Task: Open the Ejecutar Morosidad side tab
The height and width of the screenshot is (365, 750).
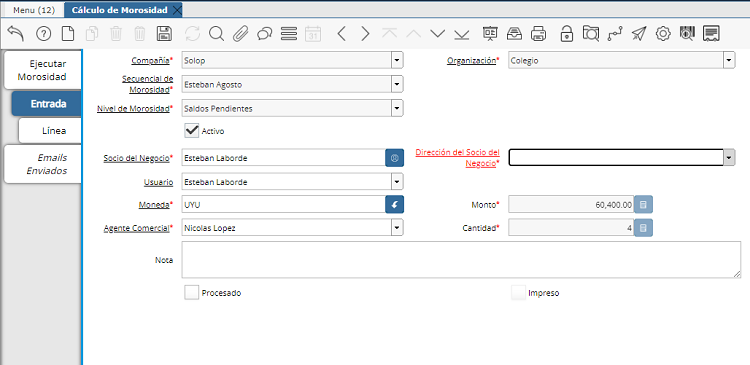Action: point(42,70)
